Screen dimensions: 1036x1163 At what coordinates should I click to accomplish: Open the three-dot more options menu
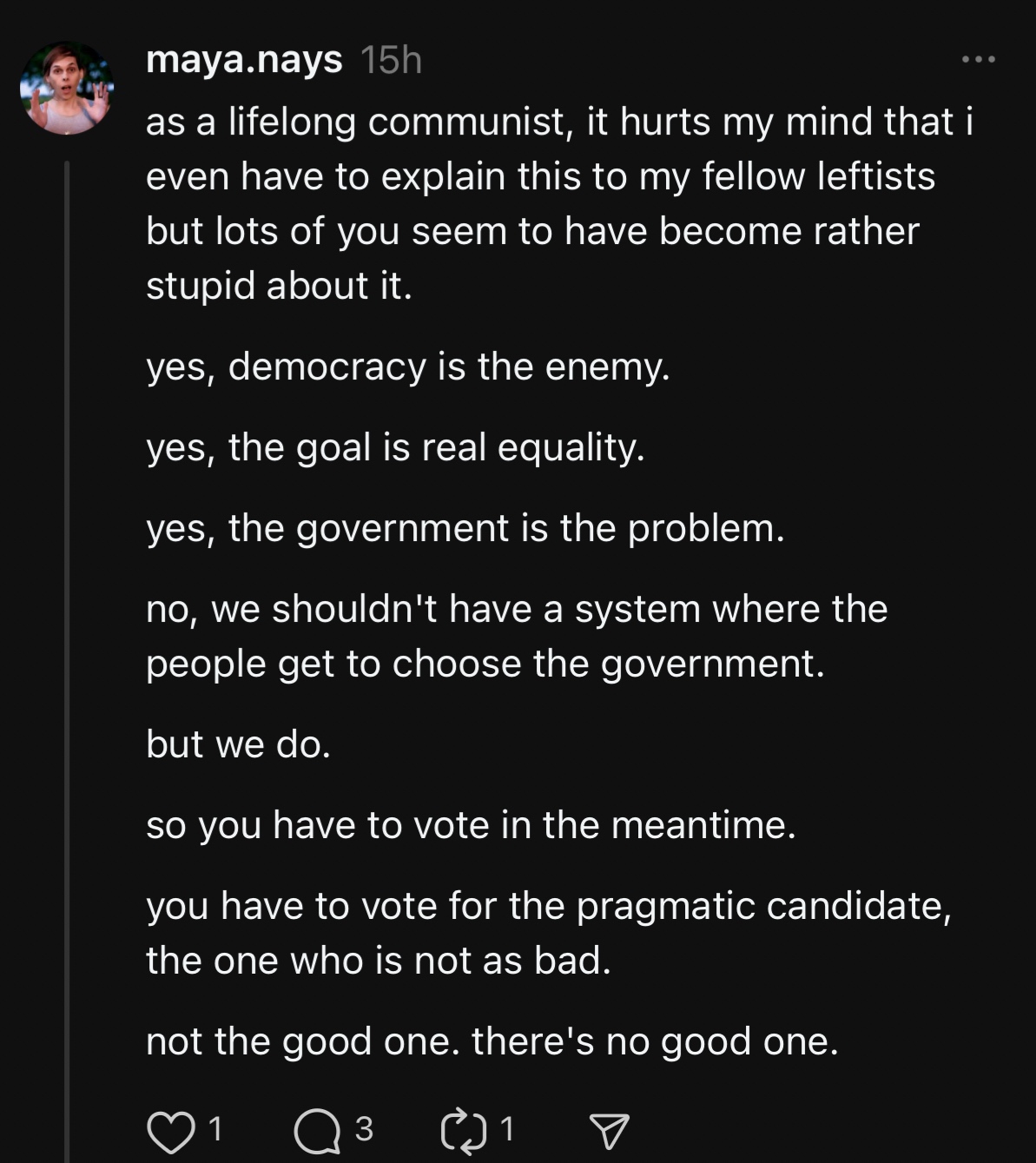(979, 59)
